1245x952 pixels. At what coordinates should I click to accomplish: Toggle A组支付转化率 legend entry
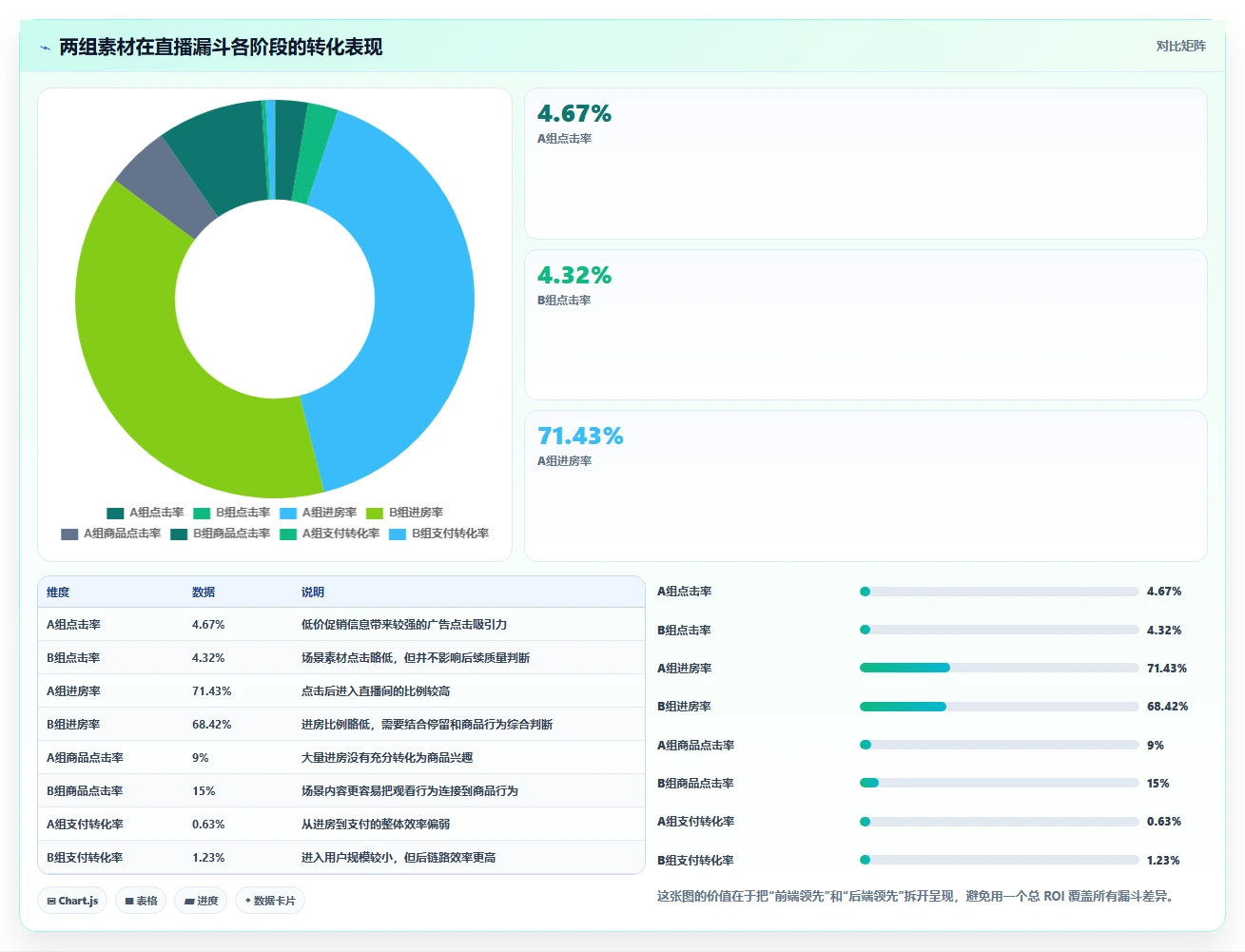330,534
